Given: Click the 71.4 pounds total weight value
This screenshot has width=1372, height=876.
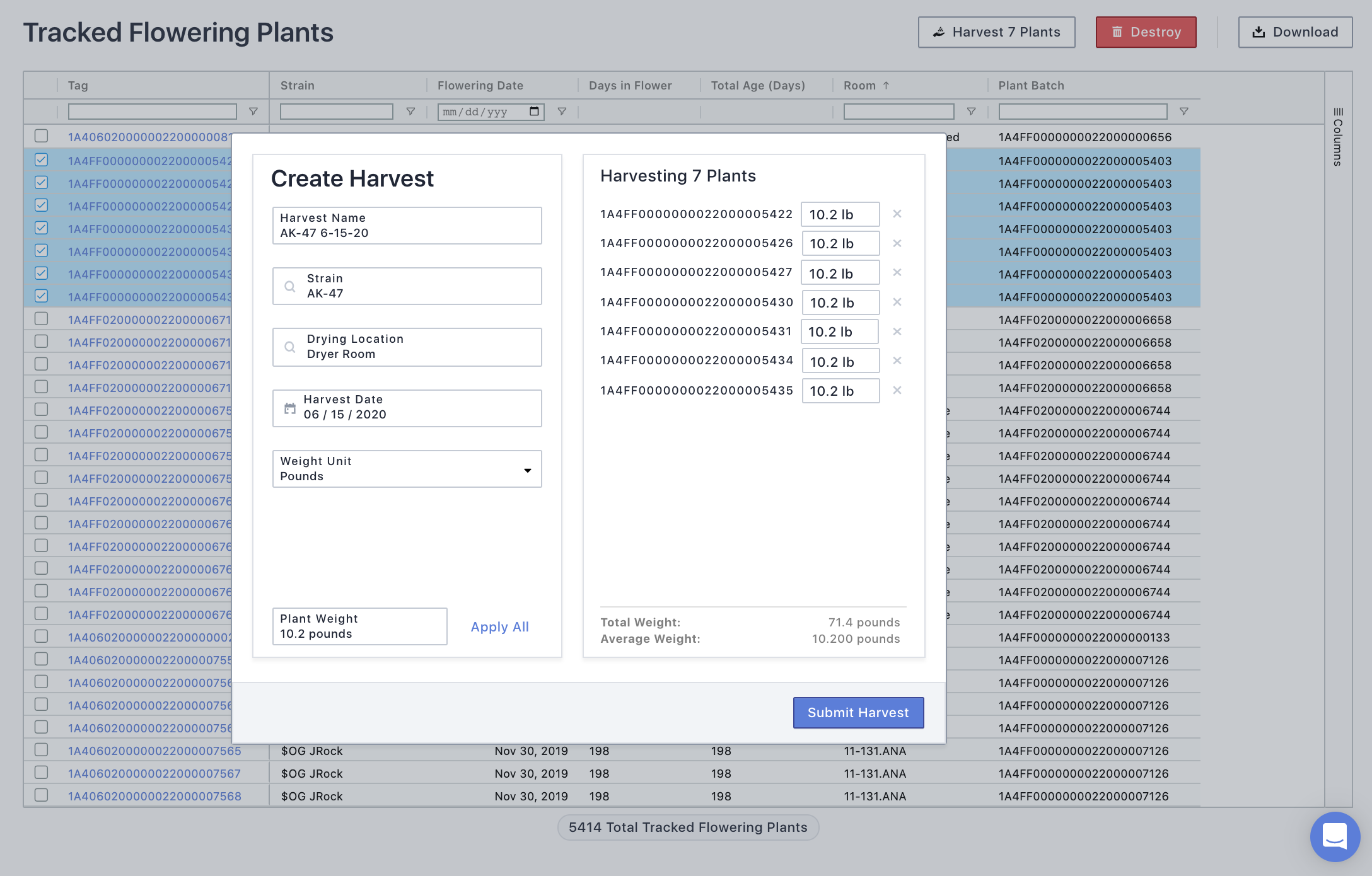Looking at the screenshot, I should coord(864,622).
